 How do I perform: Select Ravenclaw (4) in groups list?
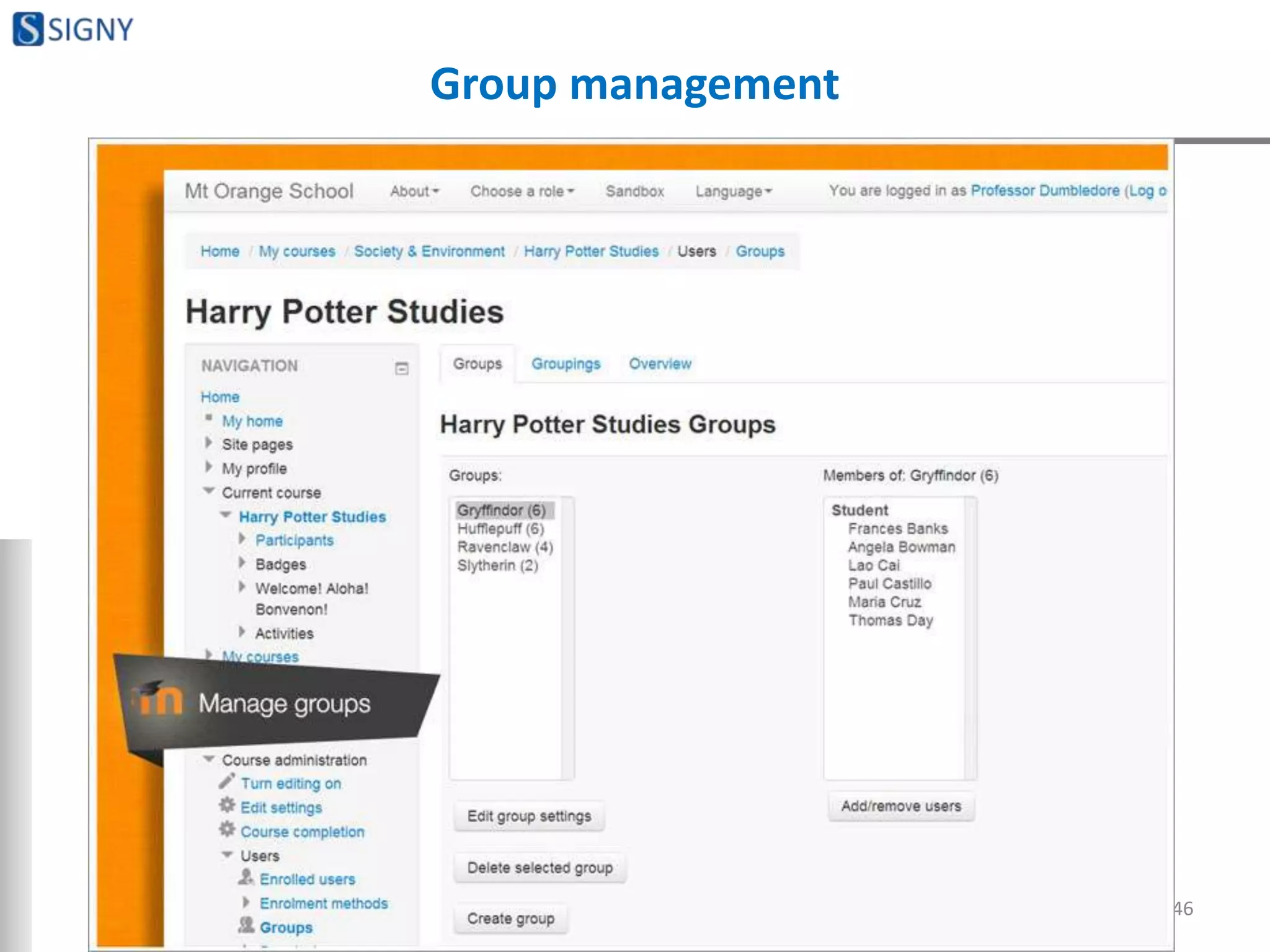(x=505, y=547)
